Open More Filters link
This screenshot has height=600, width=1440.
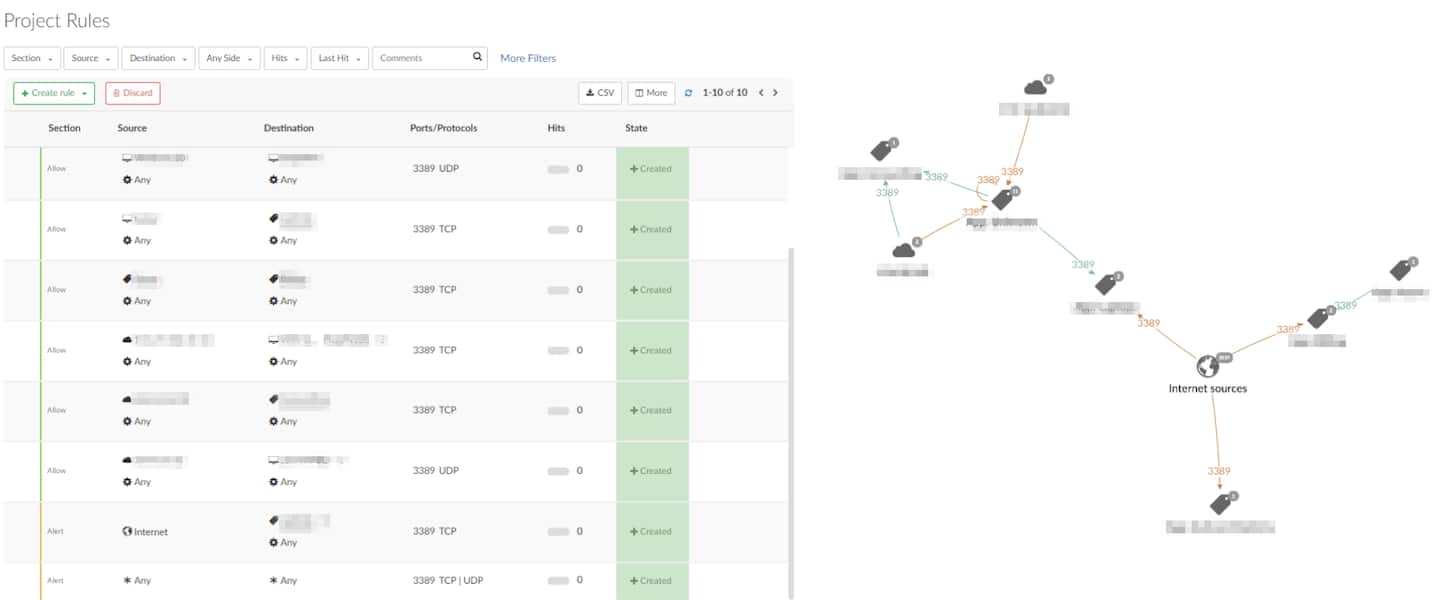click(528, 58)
